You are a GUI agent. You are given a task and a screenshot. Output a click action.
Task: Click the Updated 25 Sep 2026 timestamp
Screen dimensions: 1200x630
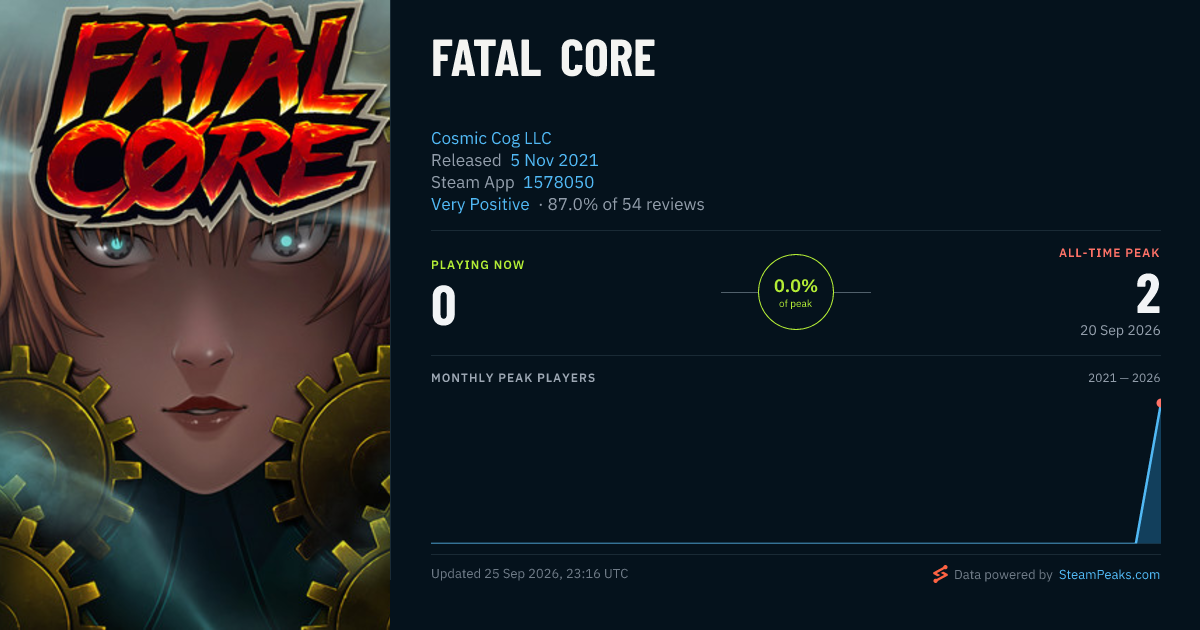[x=530, y=574]
